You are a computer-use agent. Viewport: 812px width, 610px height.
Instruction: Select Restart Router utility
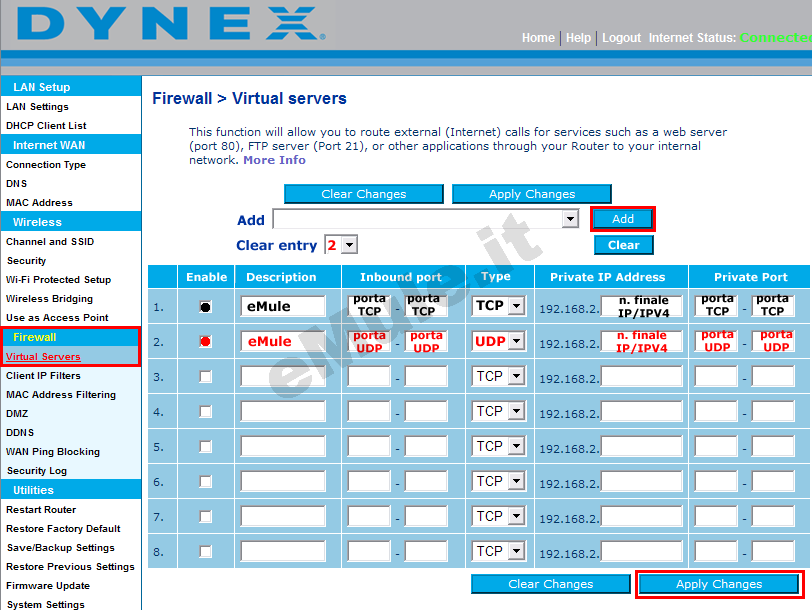(41, 510)
